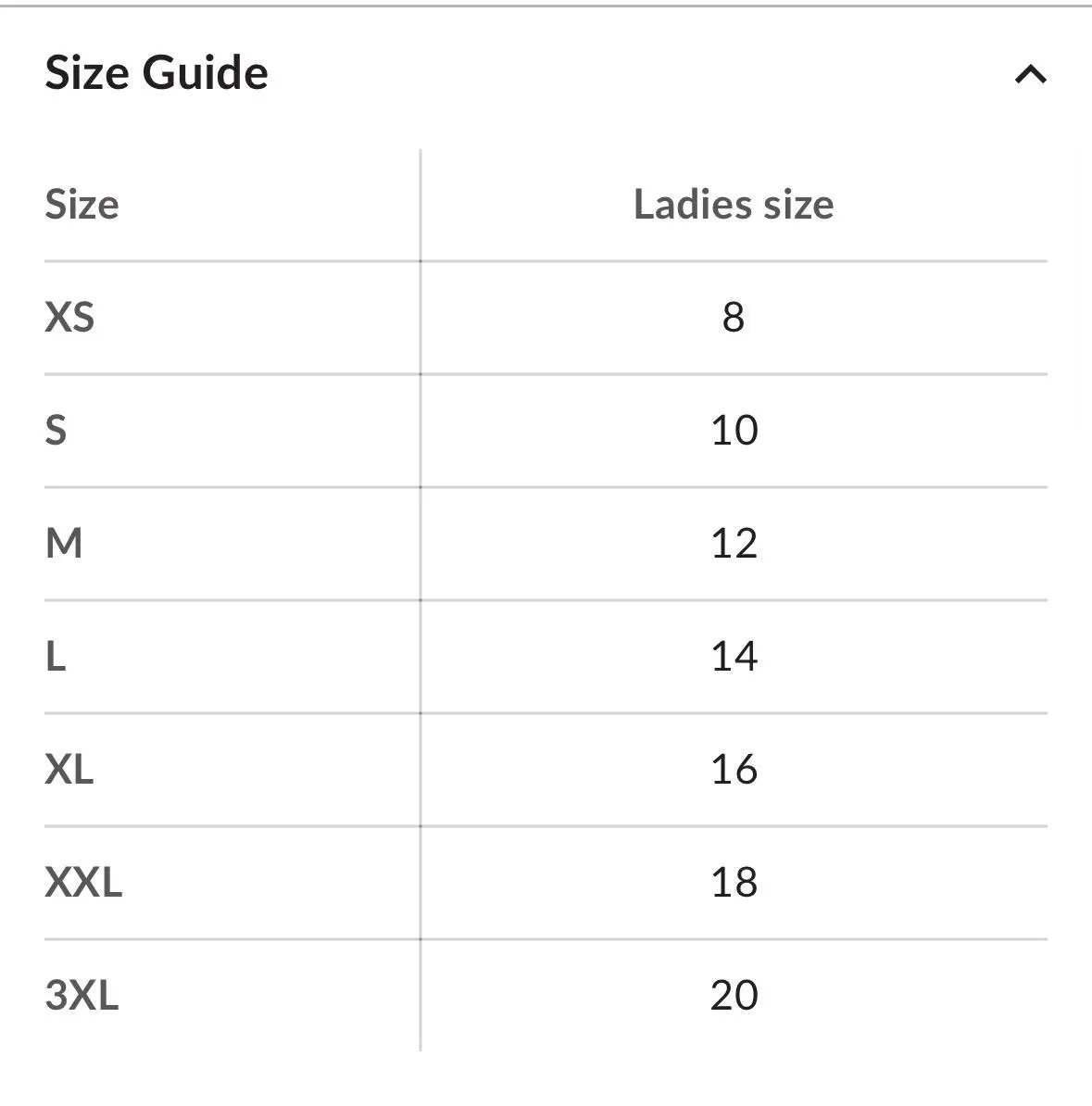
Task: Select the XL size row label
Action: coord(69,770)
